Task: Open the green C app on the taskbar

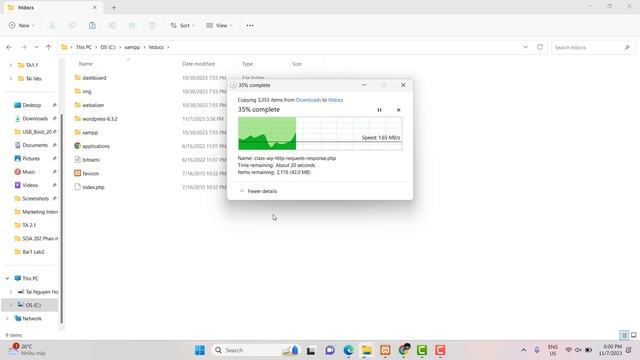Action: point(422,350)
